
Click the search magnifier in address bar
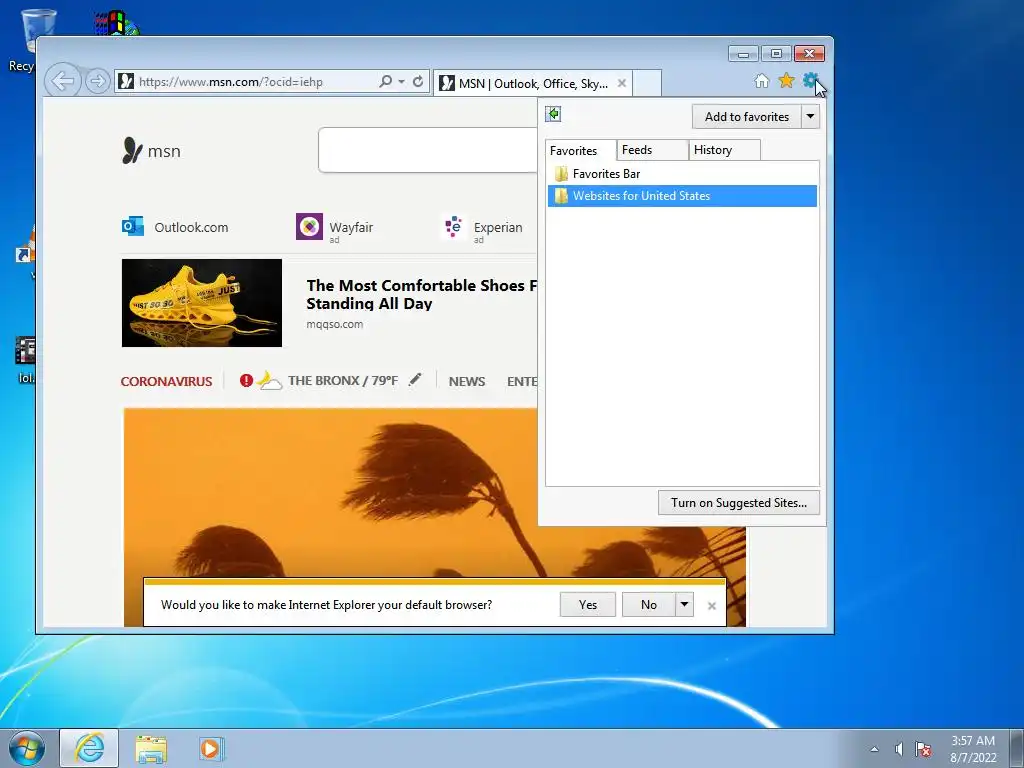386,82
